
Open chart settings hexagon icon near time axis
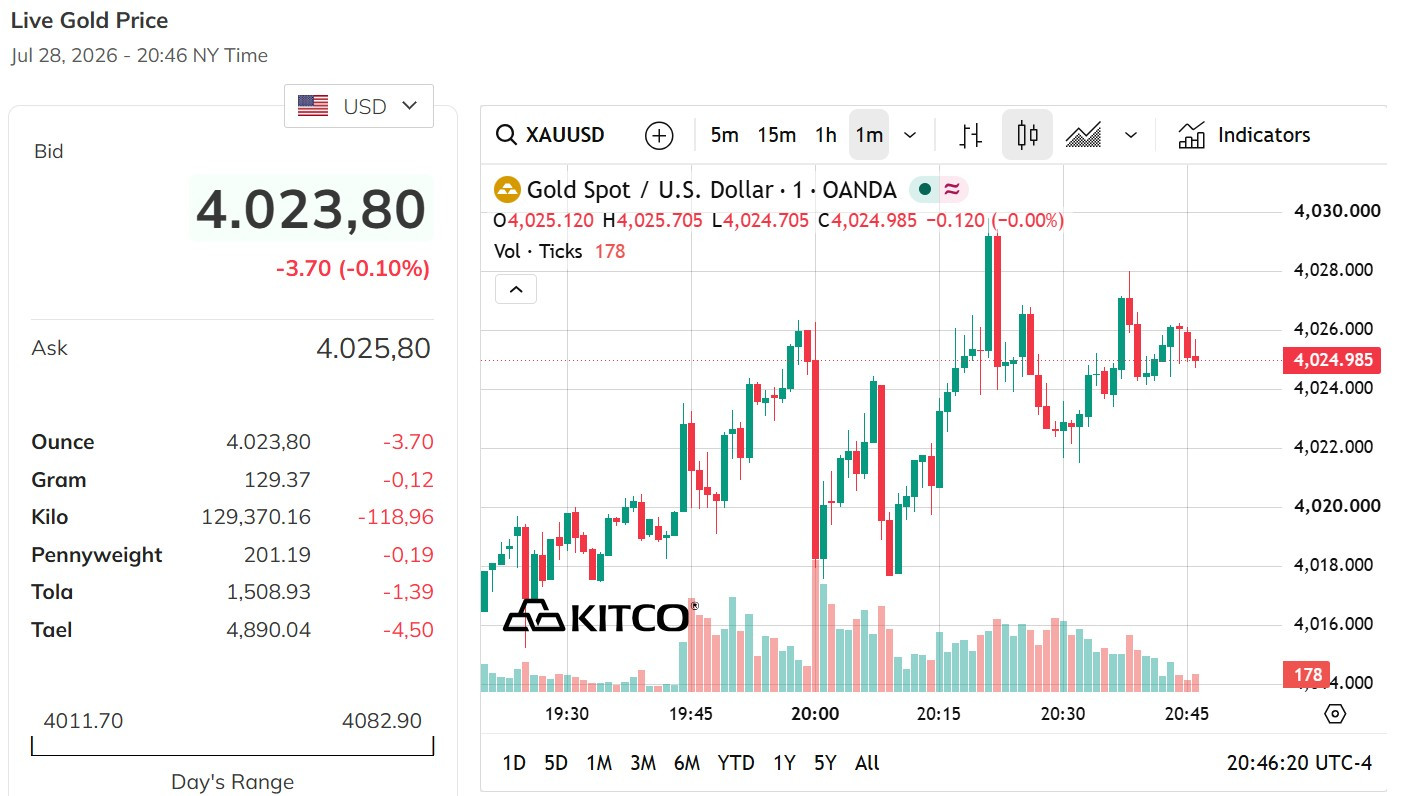tap(1335, 714)
